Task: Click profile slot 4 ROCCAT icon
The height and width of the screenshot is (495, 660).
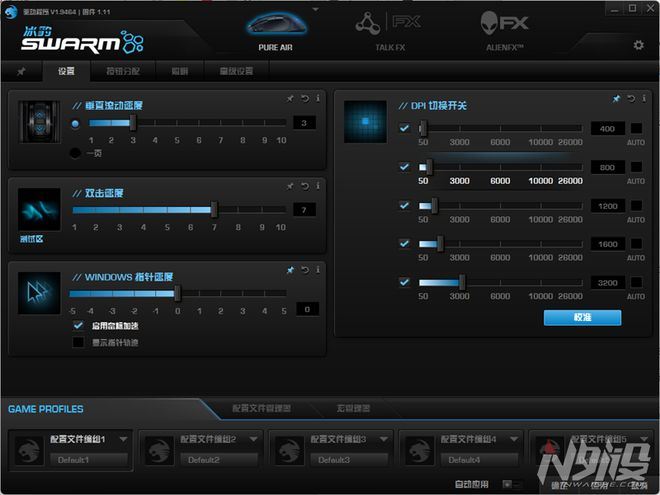Action: (420, 450)
